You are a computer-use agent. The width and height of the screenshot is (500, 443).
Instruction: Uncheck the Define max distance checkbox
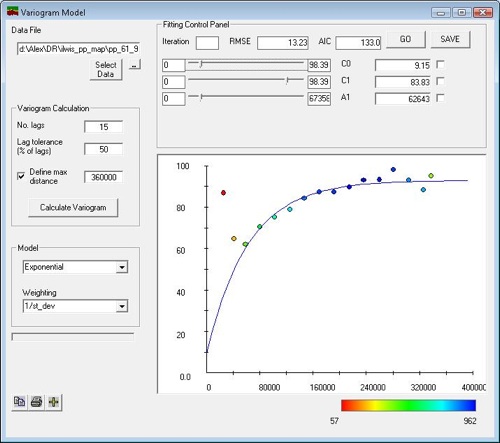(x=21, y=176)
